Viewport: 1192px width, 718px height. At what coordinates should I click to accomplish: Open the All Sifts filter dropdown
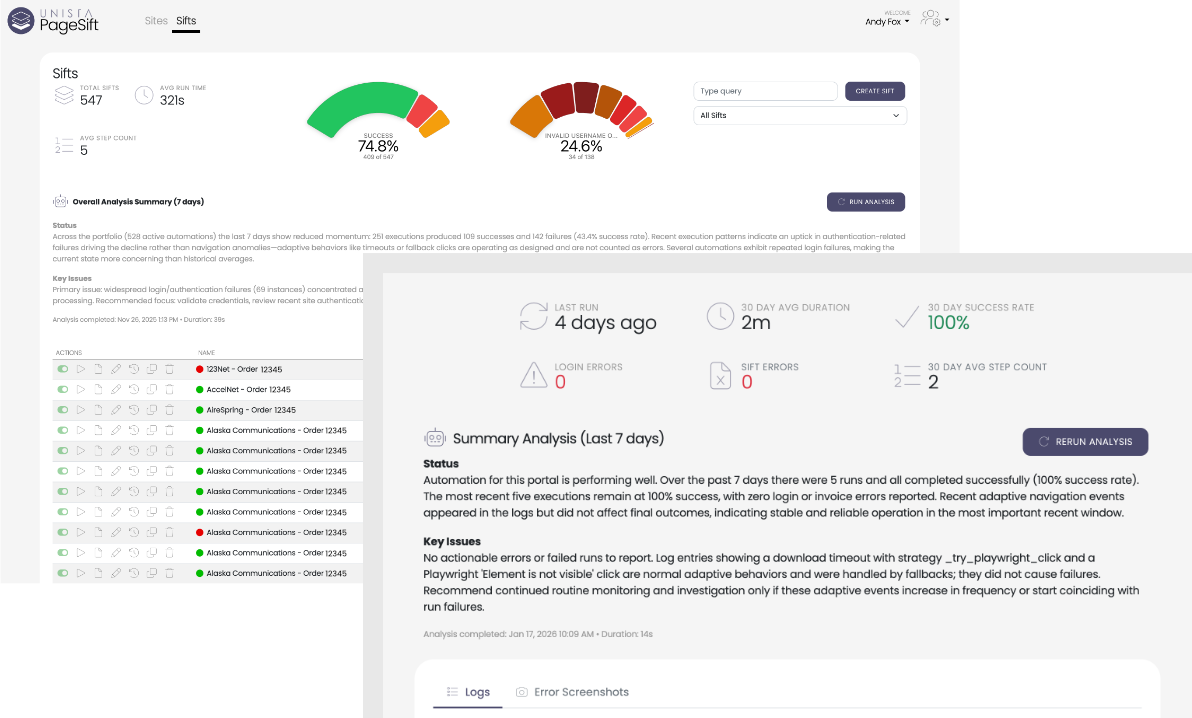pos(800,116)
